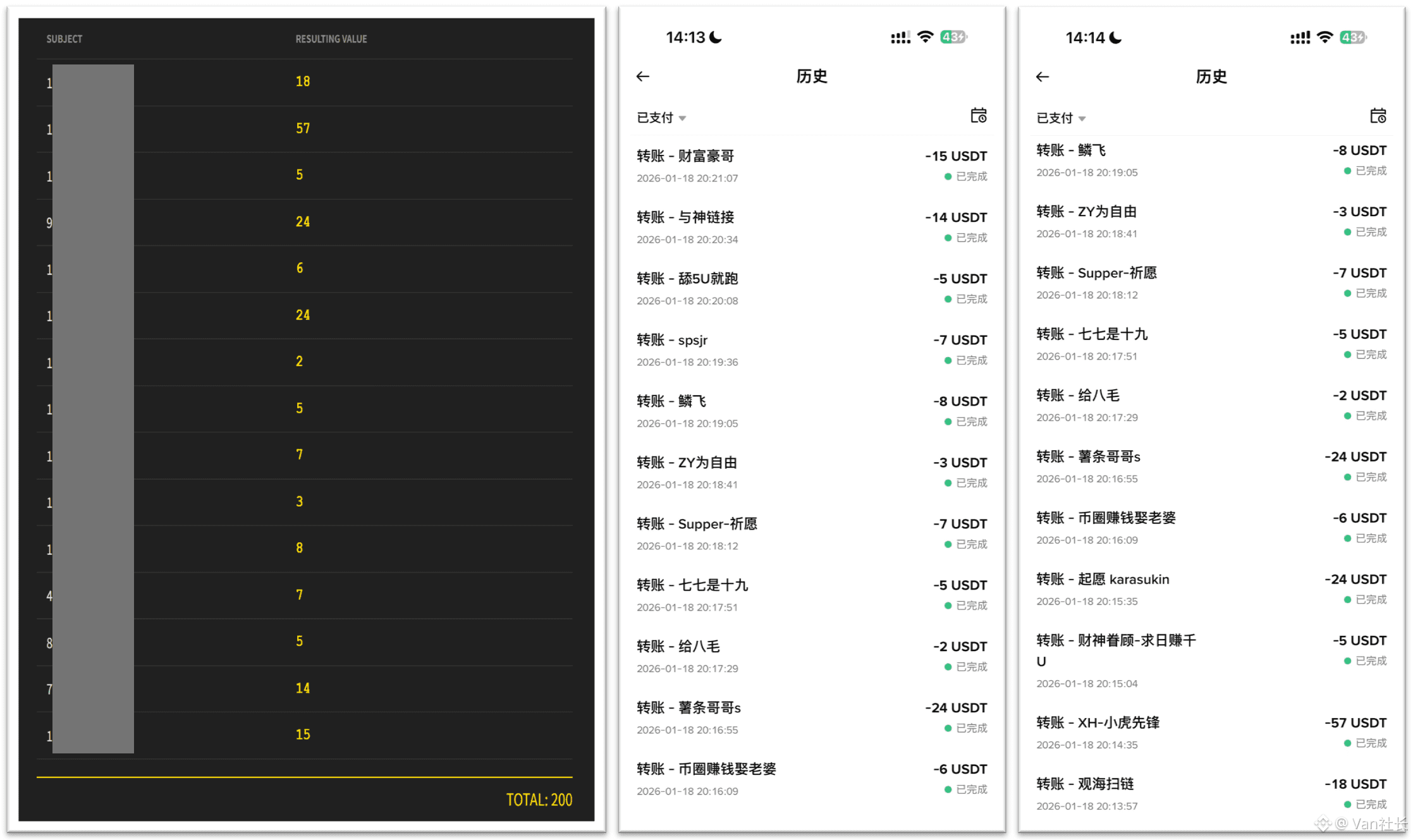Click the TOTAL: 200 summary
Screen dimensions: 1413x840
tap(539, 800)
